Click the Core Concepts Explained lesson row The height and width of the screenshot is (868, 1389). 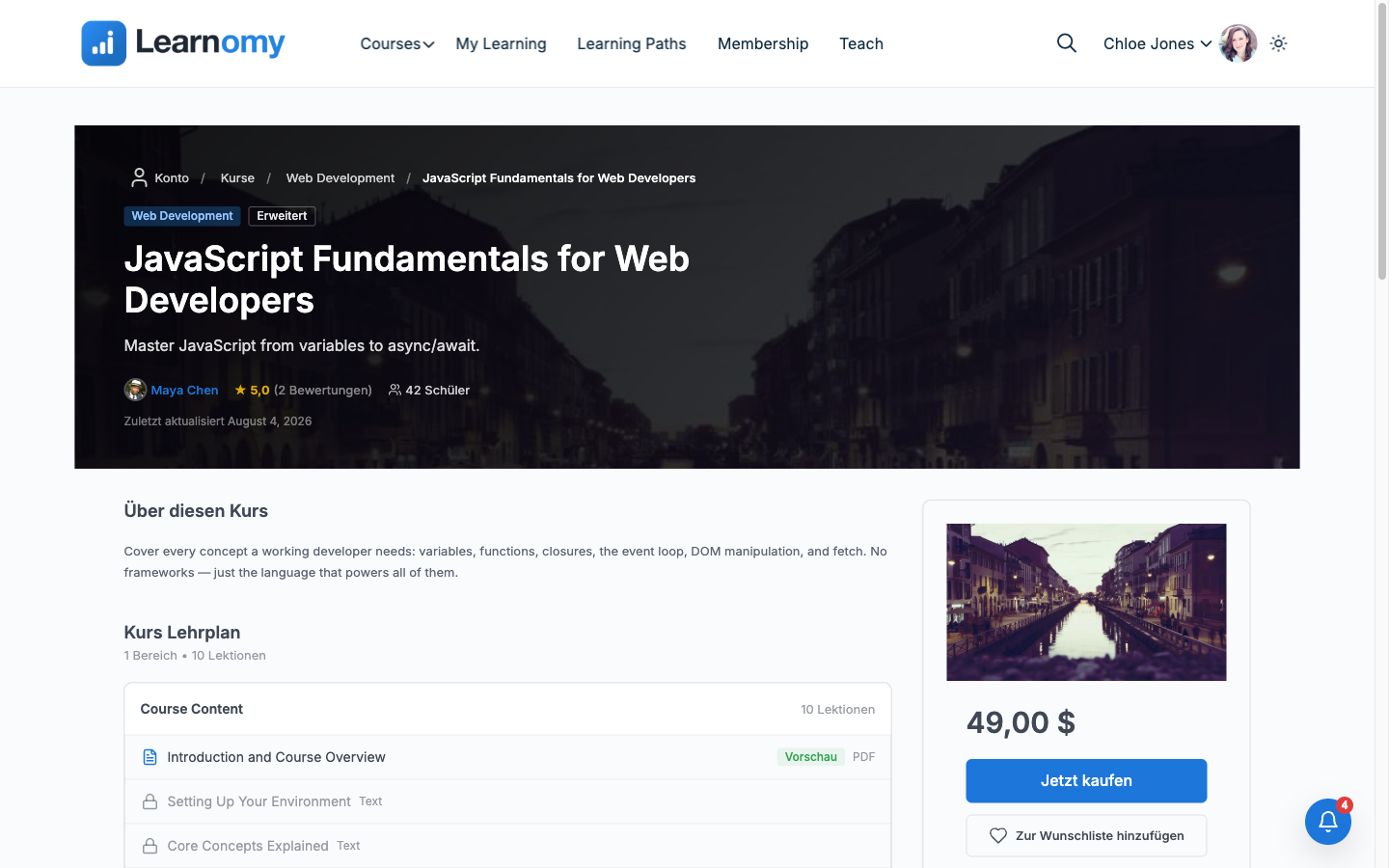coord(507,846)
